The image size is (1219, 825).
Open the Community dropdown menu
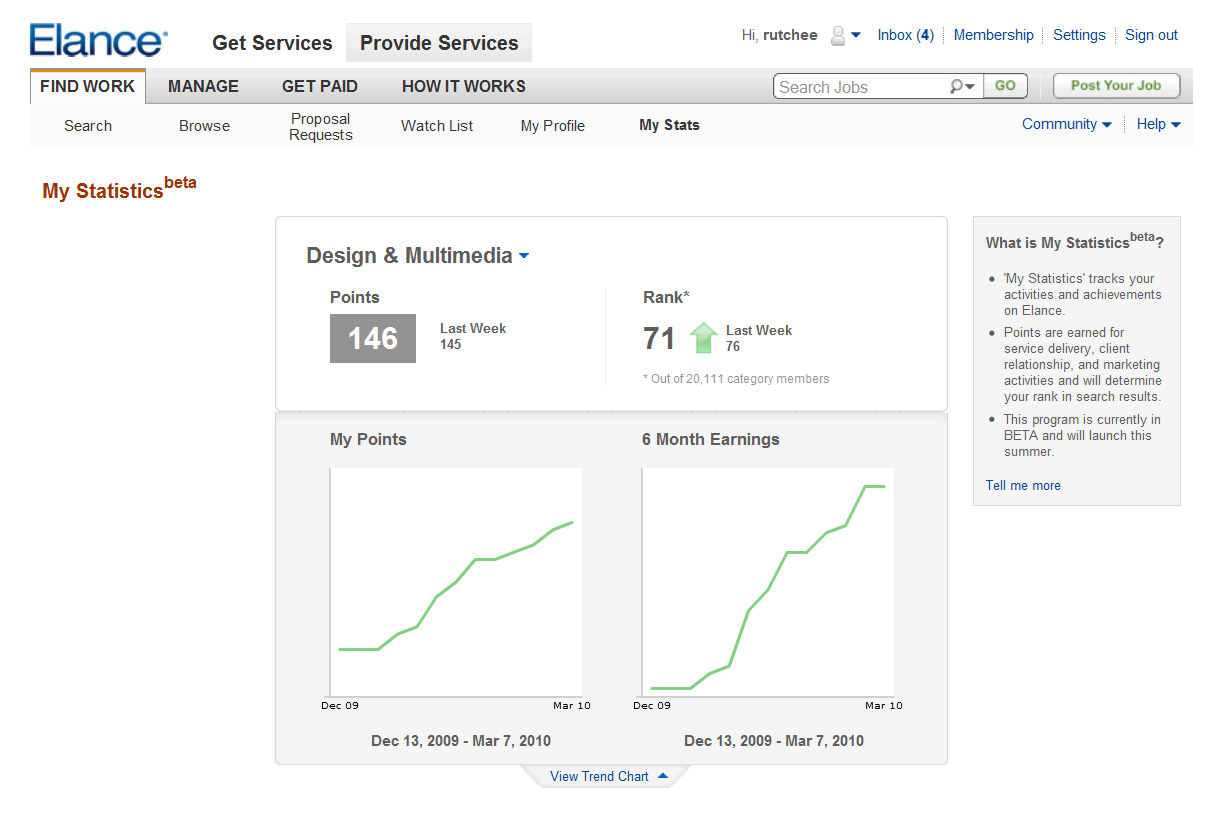click(x=1066, y=124)
